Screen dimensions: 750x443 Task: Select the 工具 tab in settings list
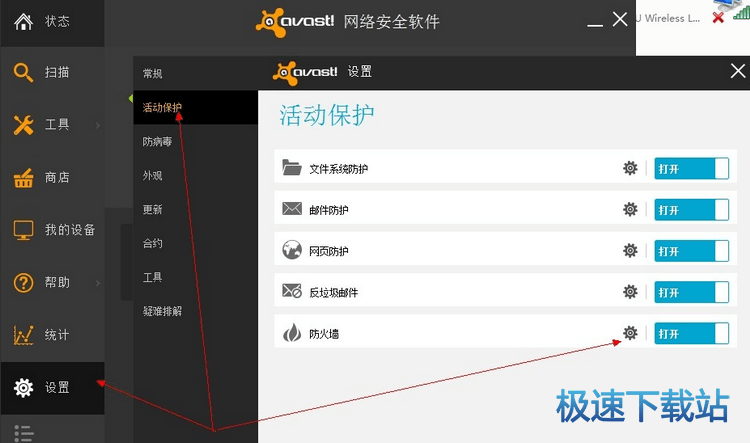pos(153,277)
